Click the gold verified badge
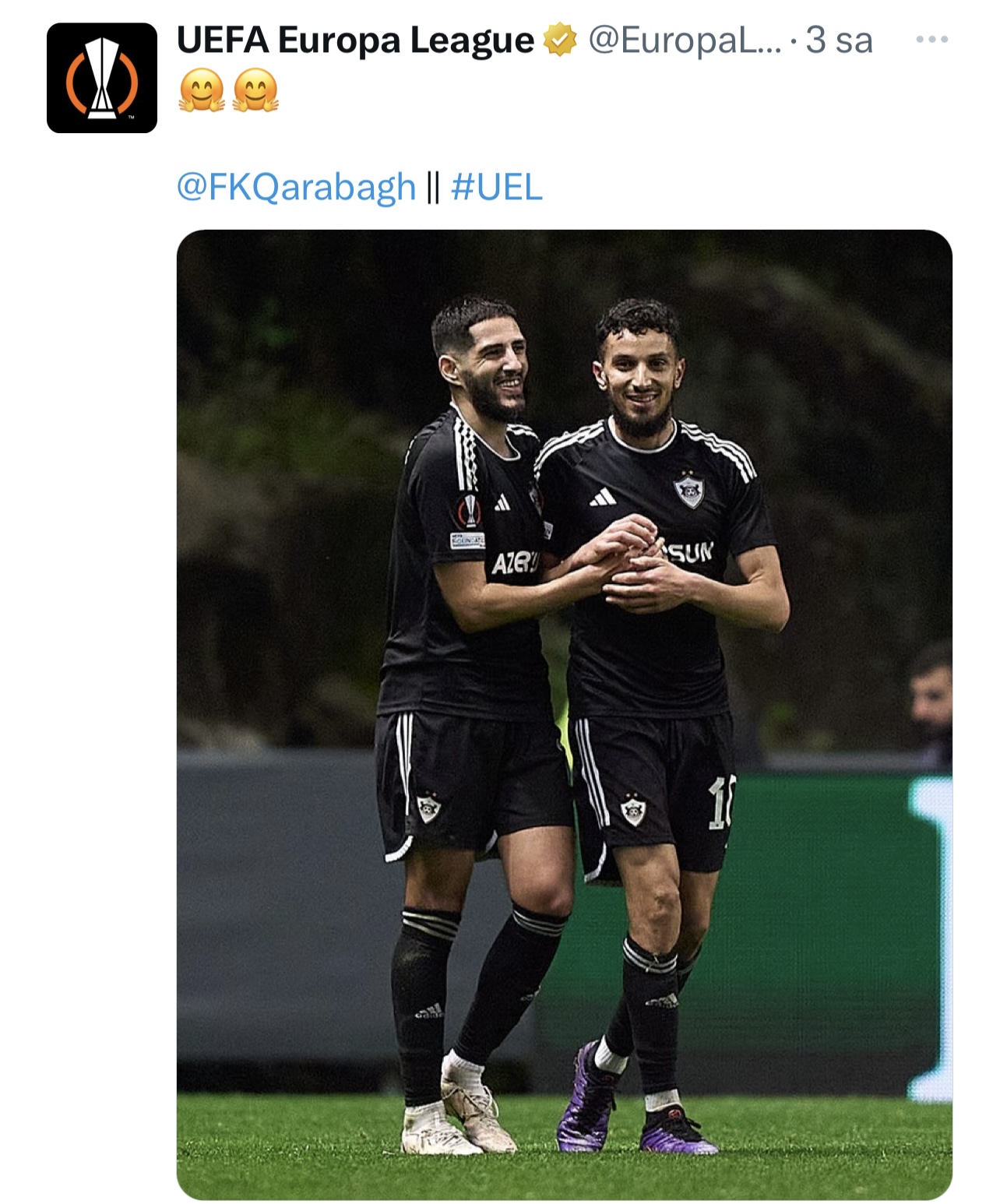The width and height of the screenshot is (1000, 1204). [x=559, y=40]
